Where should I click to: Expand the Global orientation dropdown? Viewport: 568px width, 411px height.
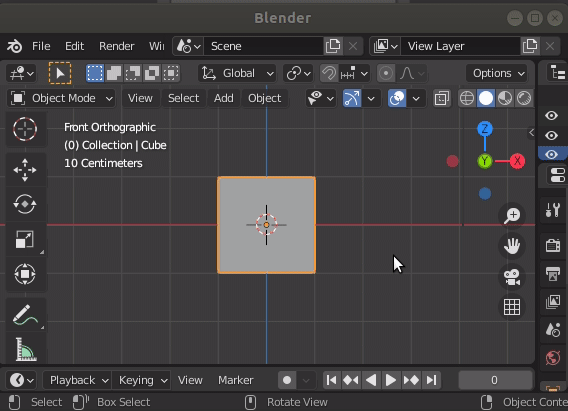237,74
